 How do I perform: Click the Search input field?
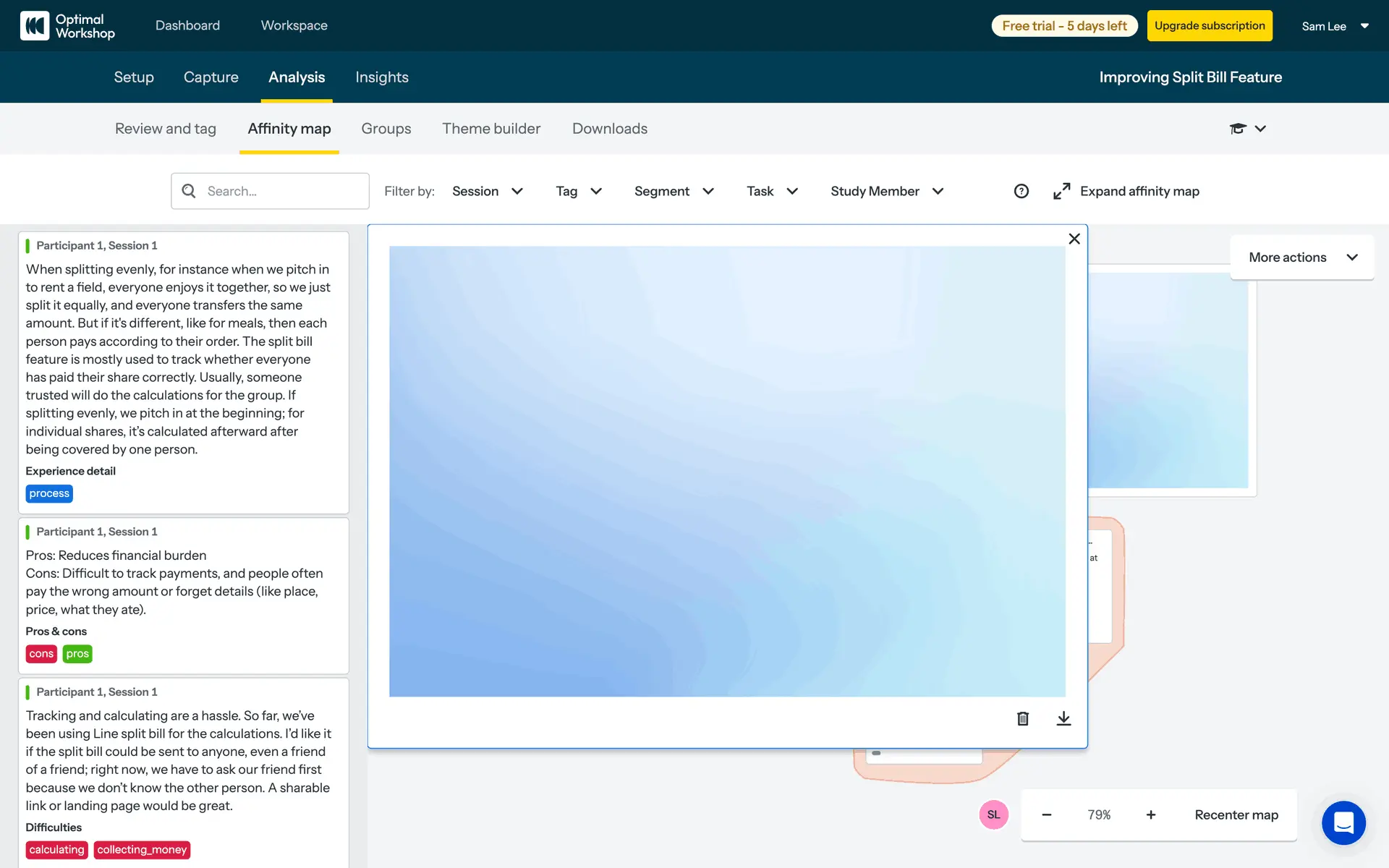pos(282,191)
